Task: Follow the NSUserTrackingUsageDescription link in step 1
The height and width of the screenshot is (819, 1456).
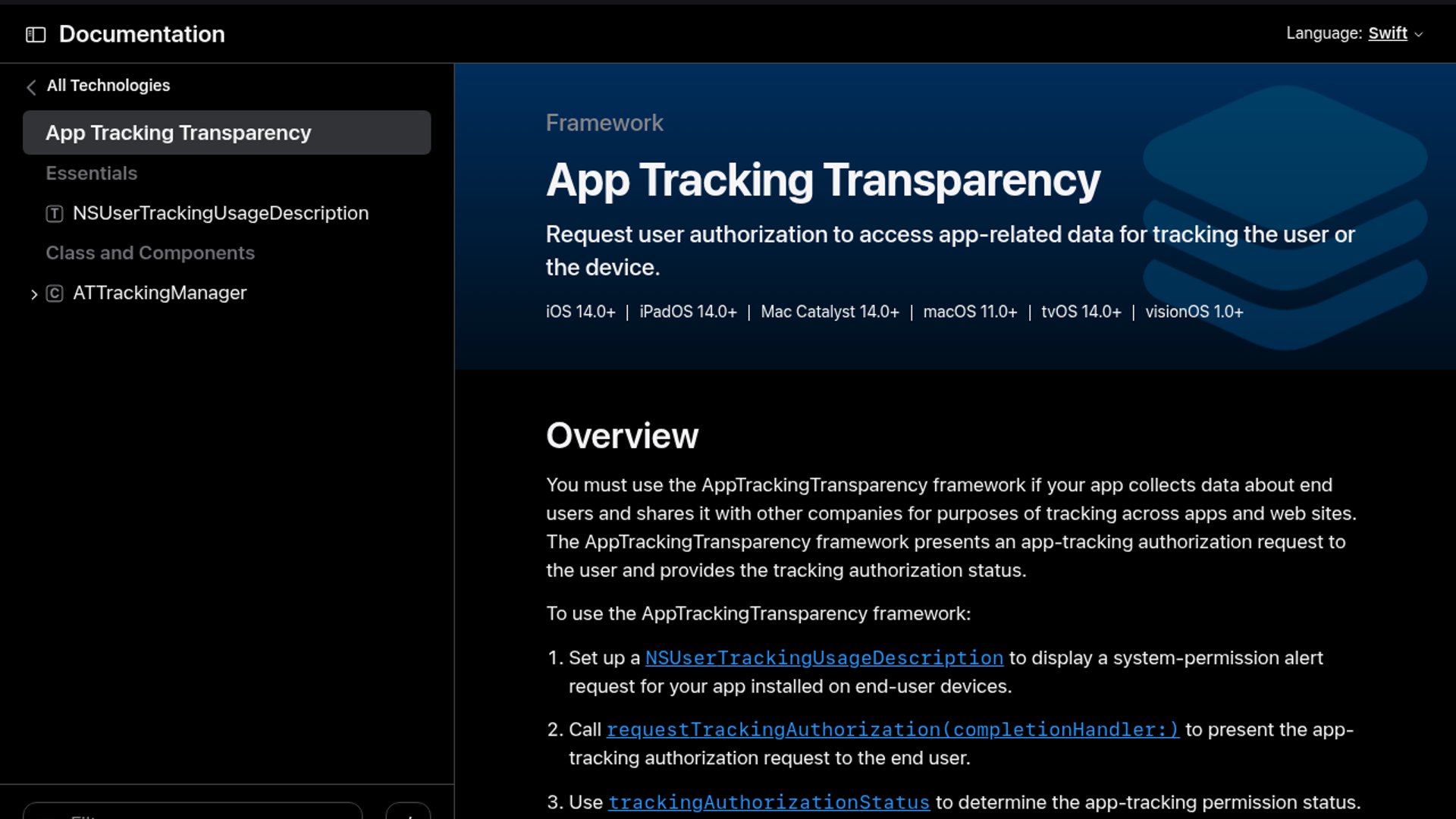Action: tap(824, 657)
